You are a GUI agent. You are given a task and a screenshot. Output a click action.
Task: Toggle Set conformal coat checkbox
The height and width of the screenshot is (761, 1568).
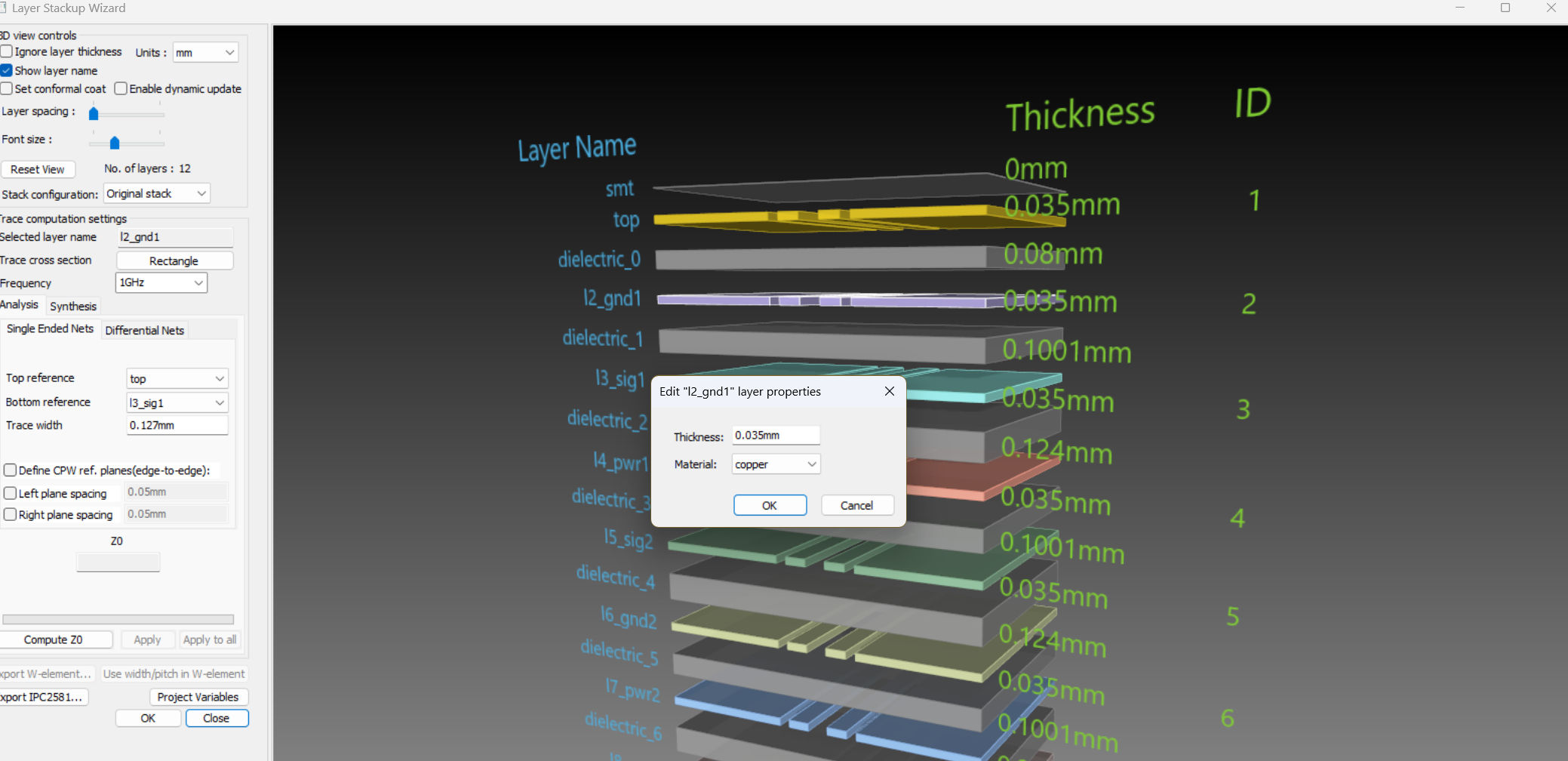pyautogui.click(x=7, y=88)
